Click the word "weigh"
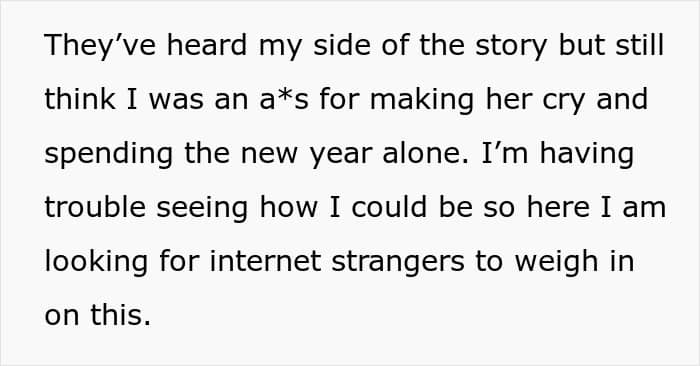Screen dimensions: 700x366 pos(556,263)
